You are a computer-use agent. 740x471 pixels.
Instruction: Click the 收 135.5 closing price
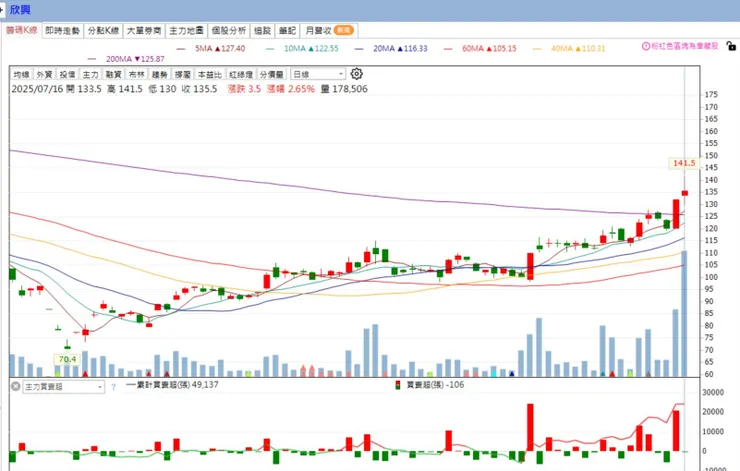[x=199, y=89]
